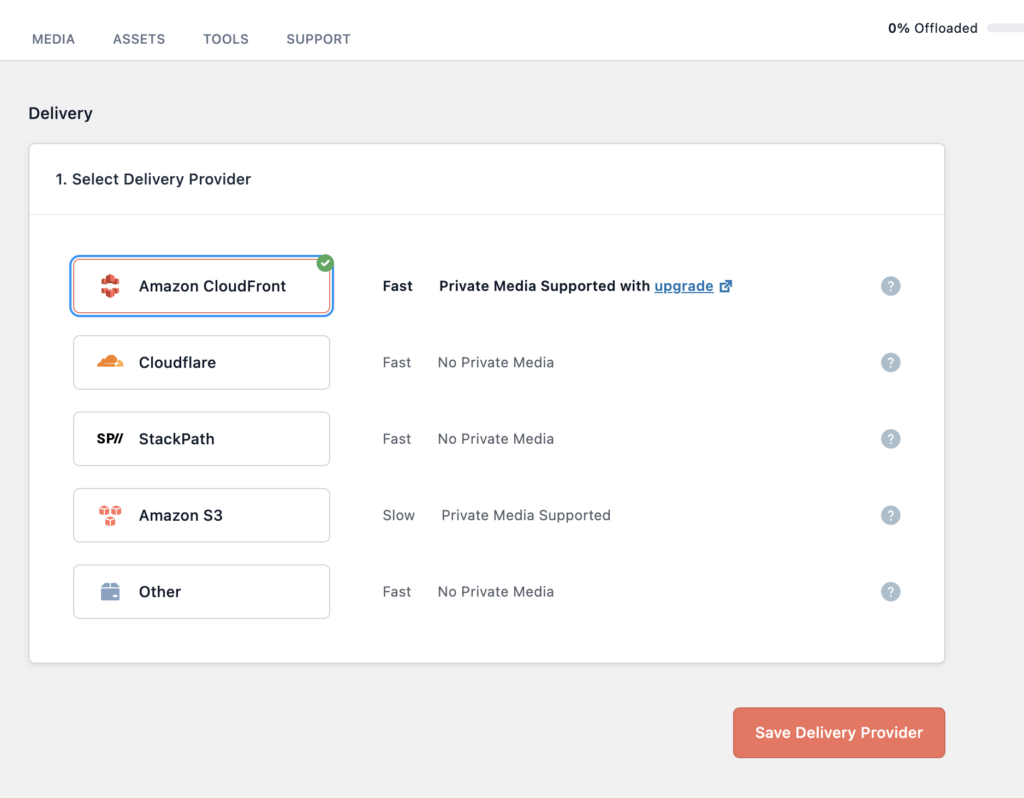Click the 0% Offloaded status text
Image resolution: width=1024 pixels, height=798 pixels.
933,28
